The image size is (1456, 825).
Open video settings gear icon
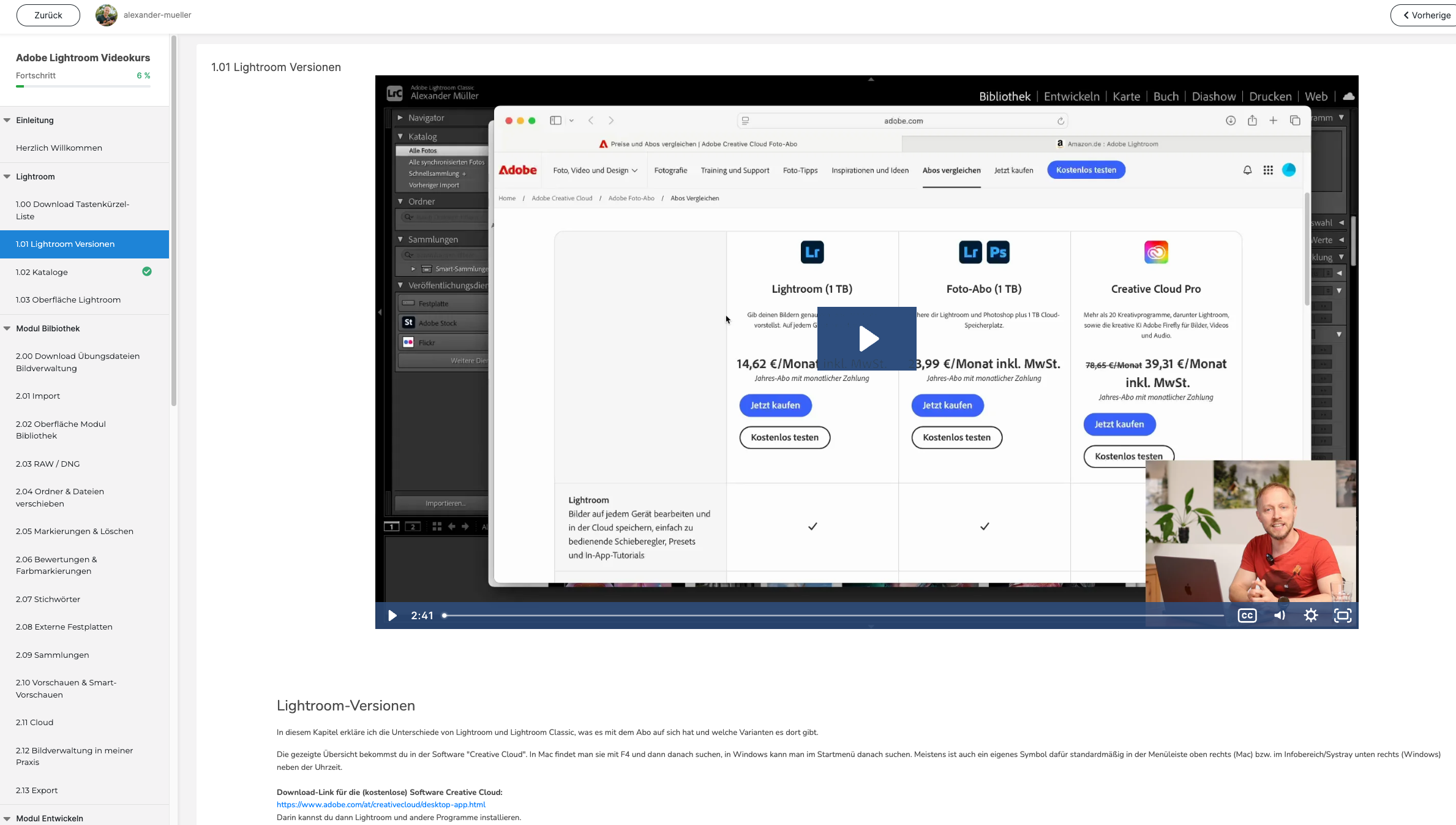point(1311,616)
